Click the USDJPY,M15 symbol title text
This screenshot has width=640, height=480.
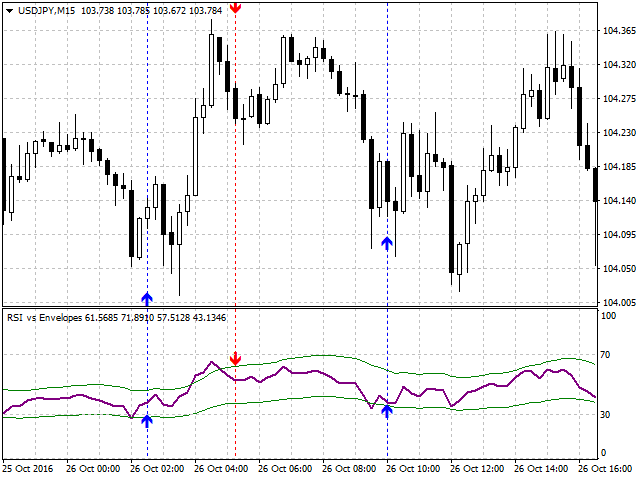pyautogui.click(x=47, y=11)
